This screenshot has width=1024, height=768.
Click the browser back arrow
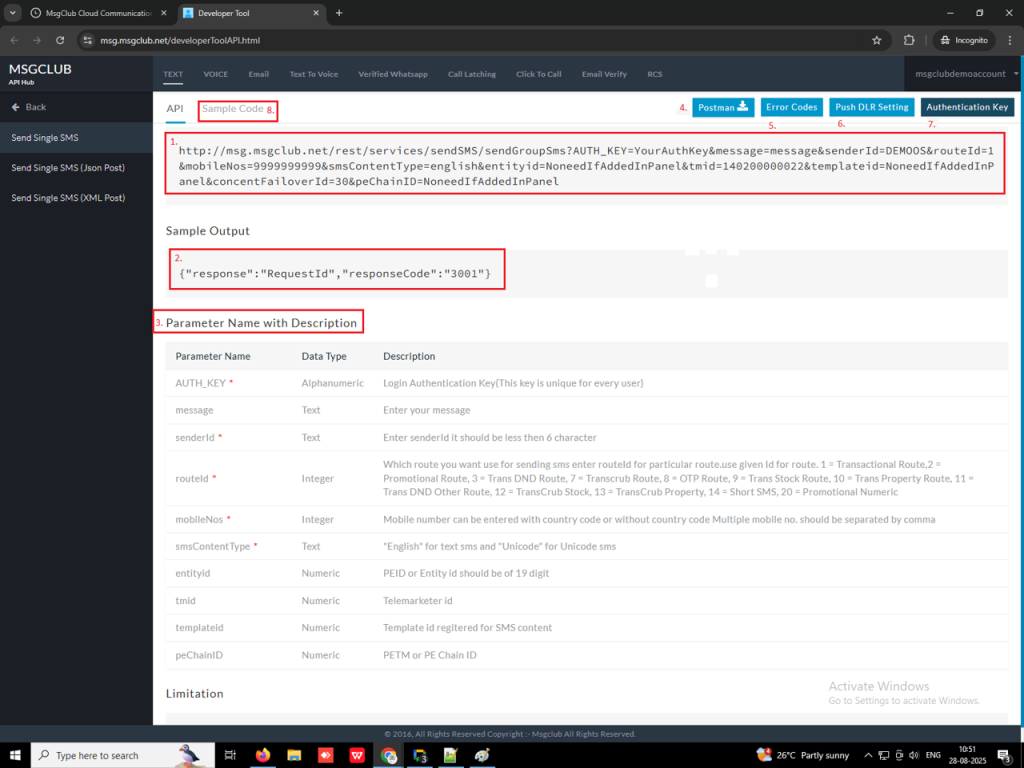[x=14, y=40]
